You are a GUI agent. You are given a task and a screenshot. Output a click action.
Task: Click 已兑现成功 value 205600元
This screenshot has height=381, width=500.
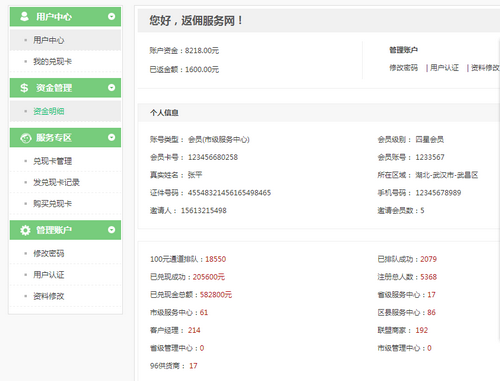[209, 277]
